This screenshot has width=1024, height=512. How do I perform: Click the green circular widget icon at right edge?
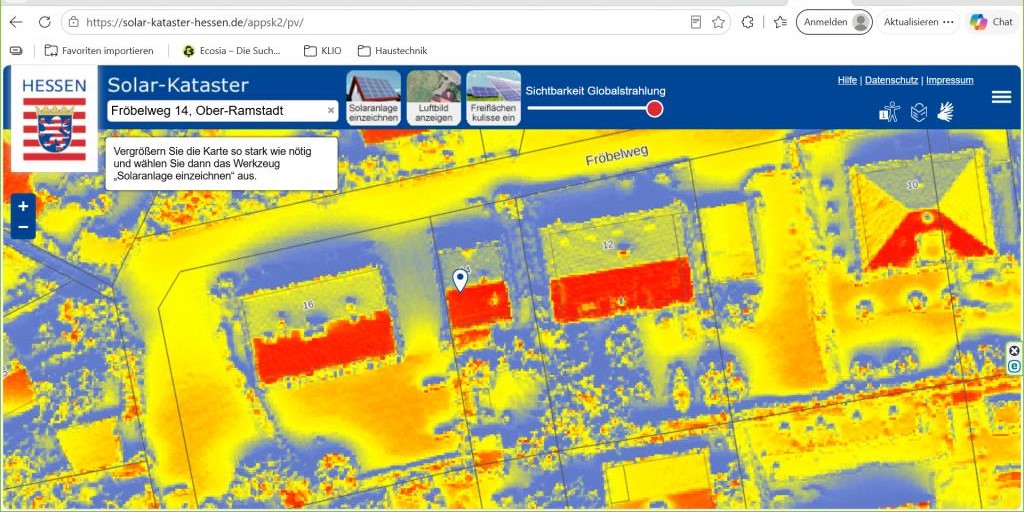coord(1014,366)
